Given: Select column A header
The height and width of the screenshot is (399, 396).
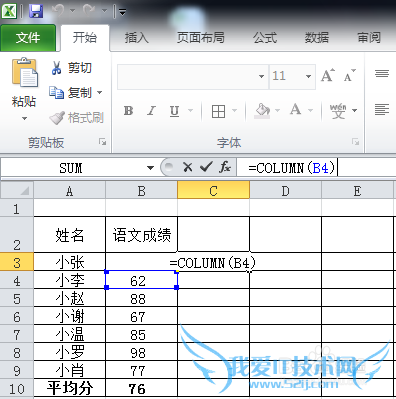Looking at the screenshot, I should [69, 191].
